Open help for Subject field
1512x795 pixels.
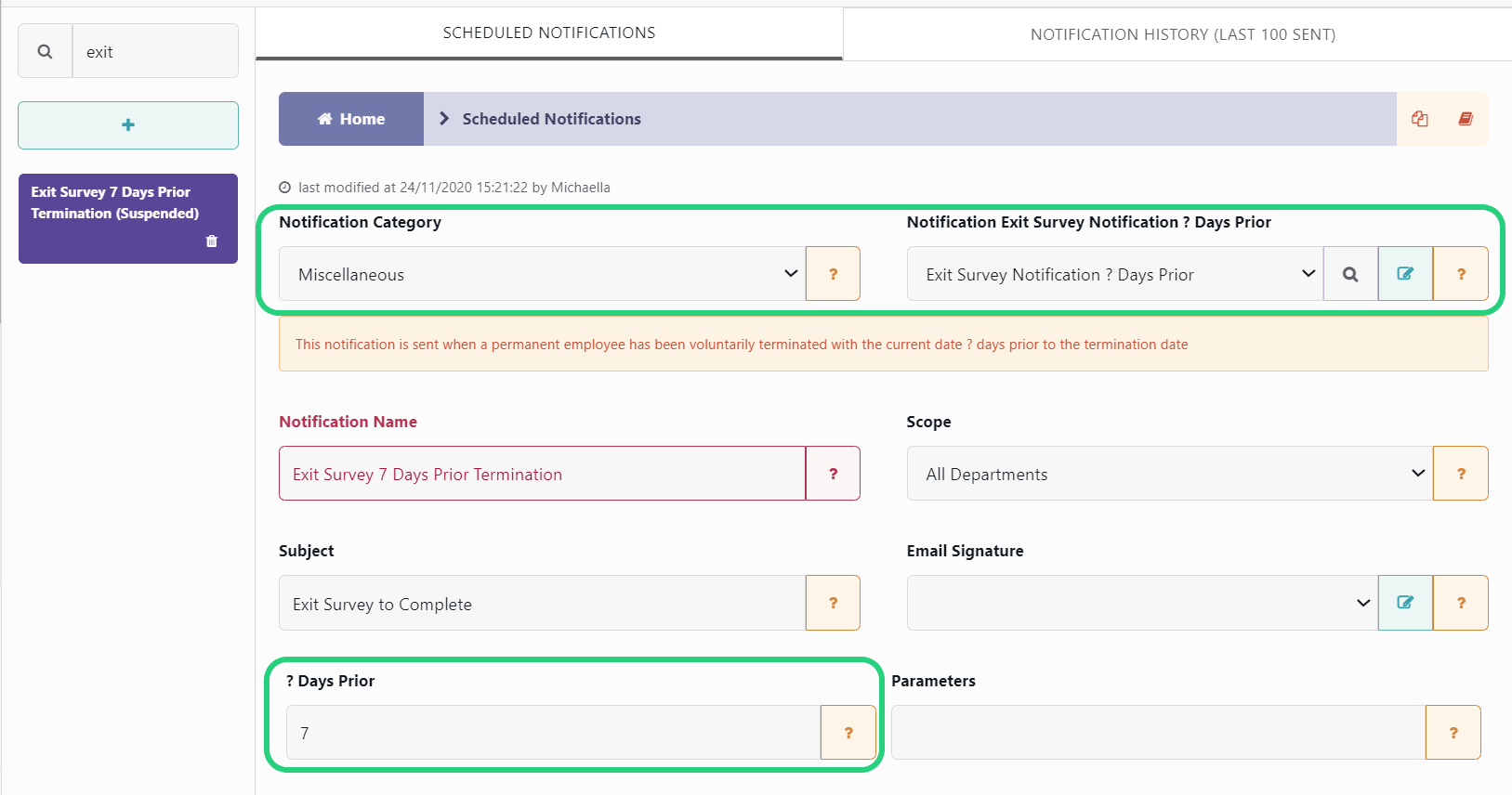pyautogui.click(x=833, y=603)
